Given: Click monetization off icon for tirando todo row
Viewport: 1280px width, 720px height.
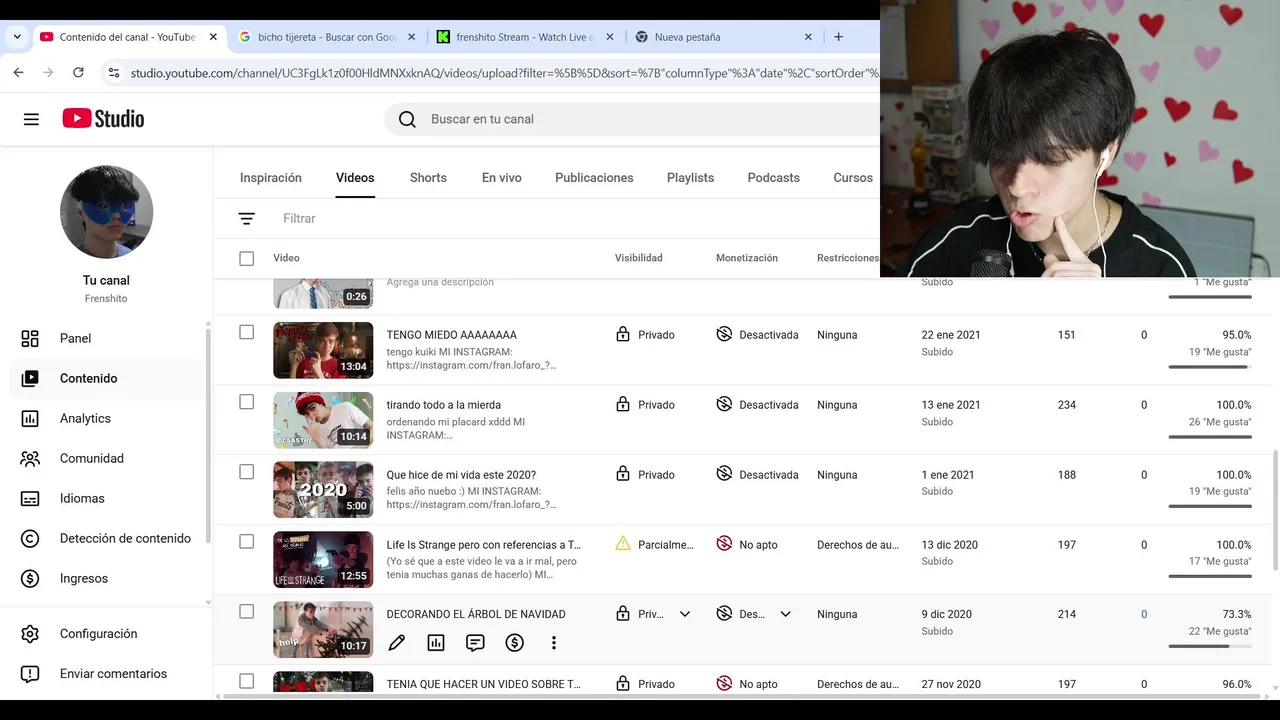Looking at the screenshot, I should click(x=724, y=404).
